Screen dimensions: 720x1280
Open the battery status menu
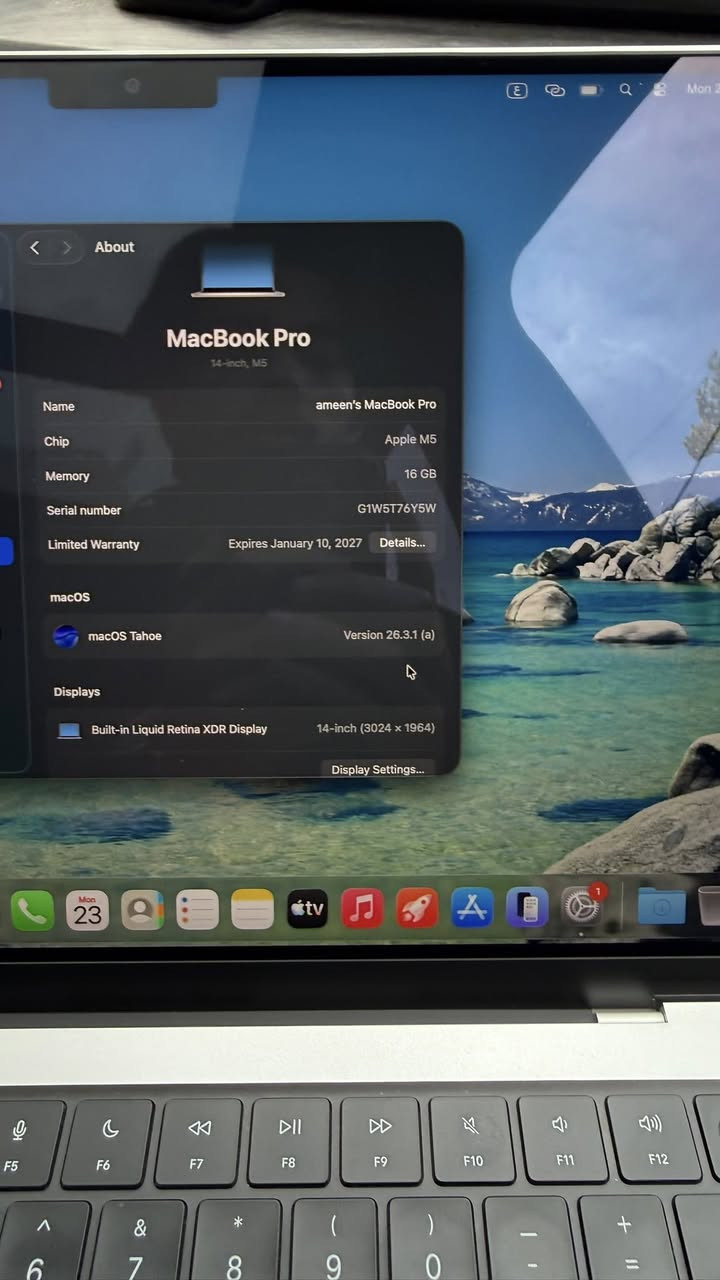pos(591,90)
